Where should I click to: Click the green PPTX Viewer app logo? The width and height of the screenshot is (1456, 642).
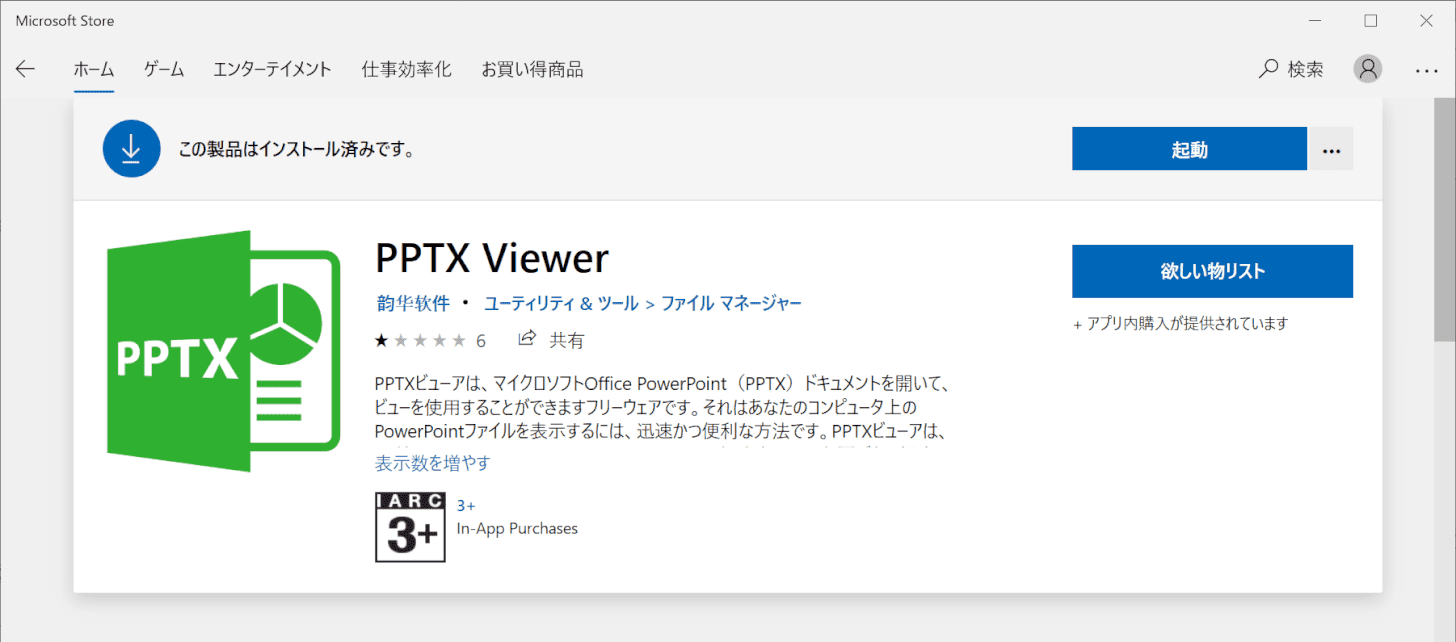224,351
